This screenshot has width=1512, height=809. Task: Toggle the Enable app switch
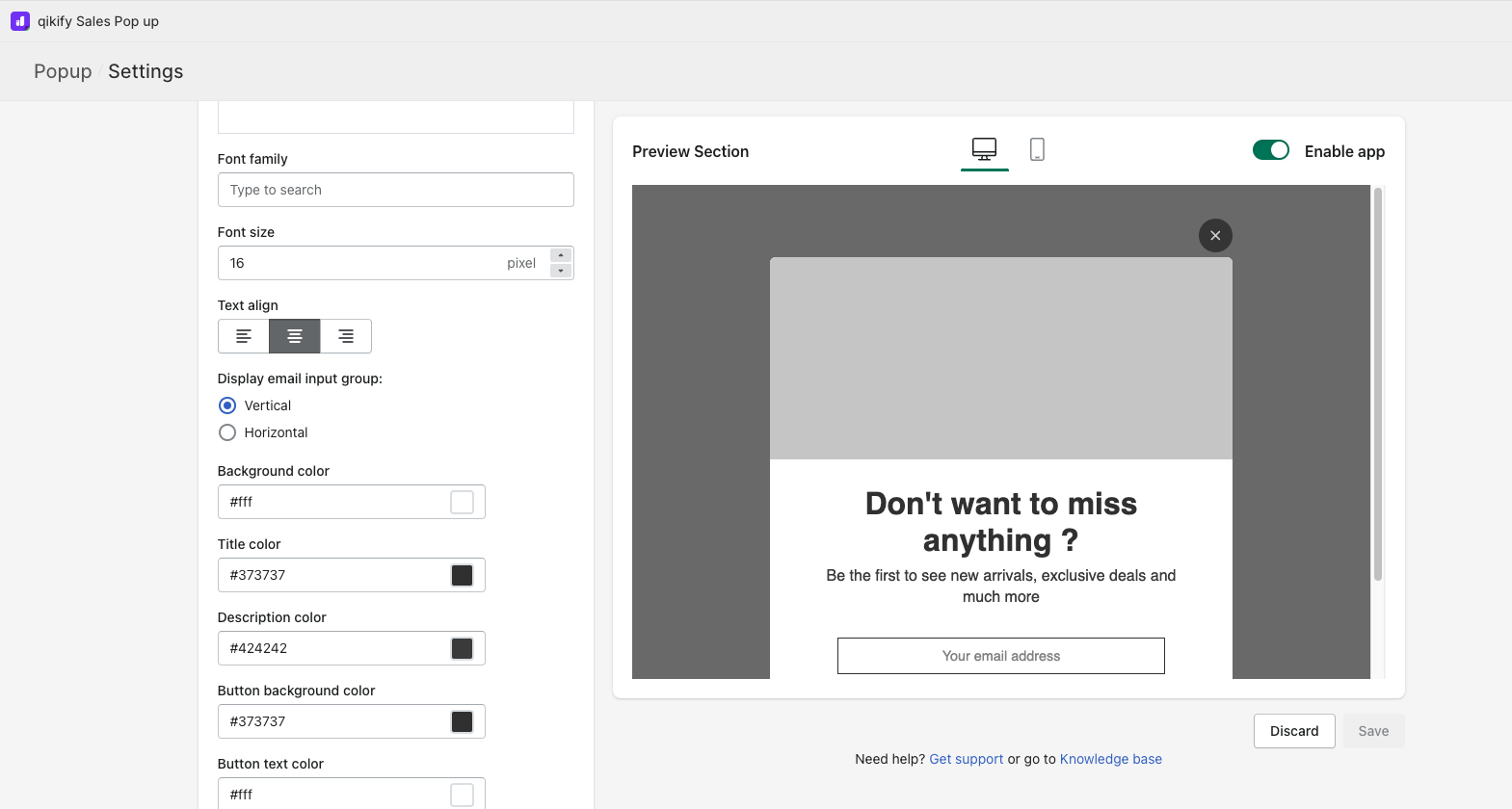[x=1271, y=150]
